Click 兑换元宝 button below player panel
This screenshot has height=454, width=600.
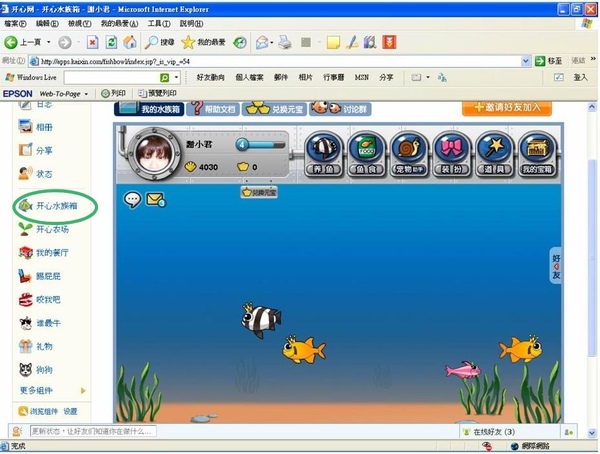point(259,192)
